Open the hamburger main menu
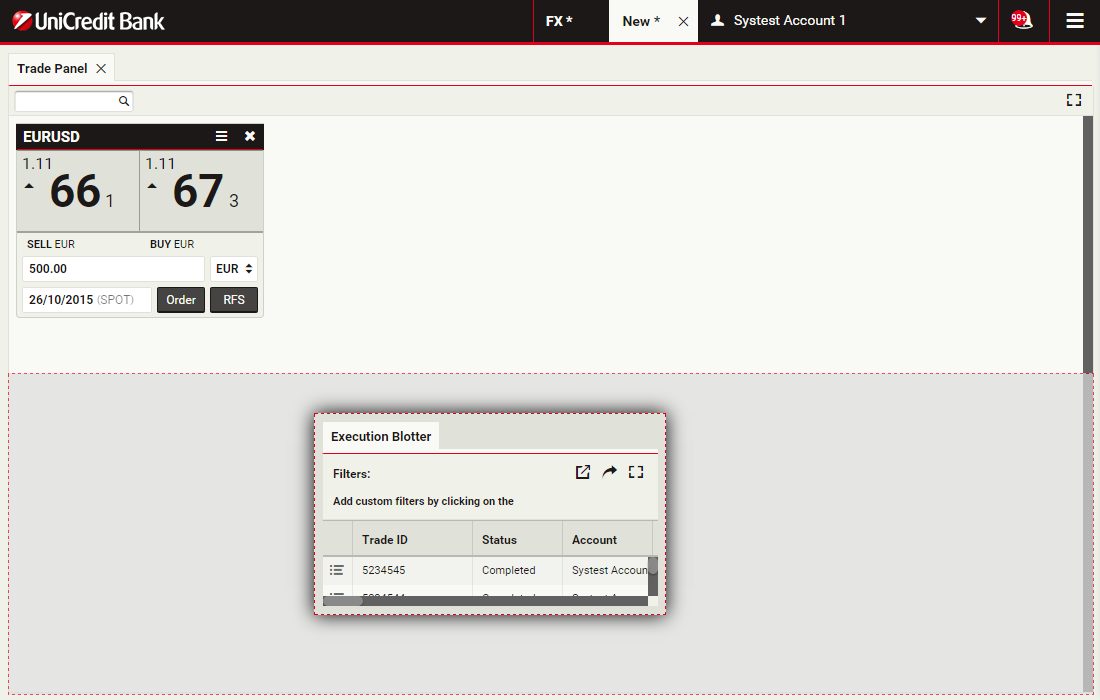Image resolution: width=1100 pixels, height=700 pixels. pyautogui.click(x=1075, y=21)
